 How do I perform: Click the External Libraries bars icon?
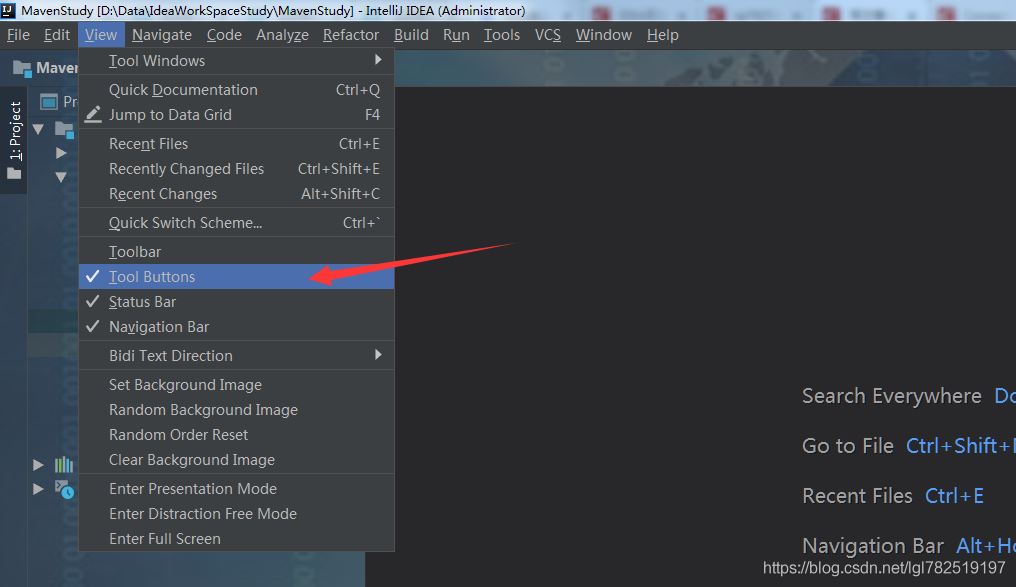coord(64,465)
